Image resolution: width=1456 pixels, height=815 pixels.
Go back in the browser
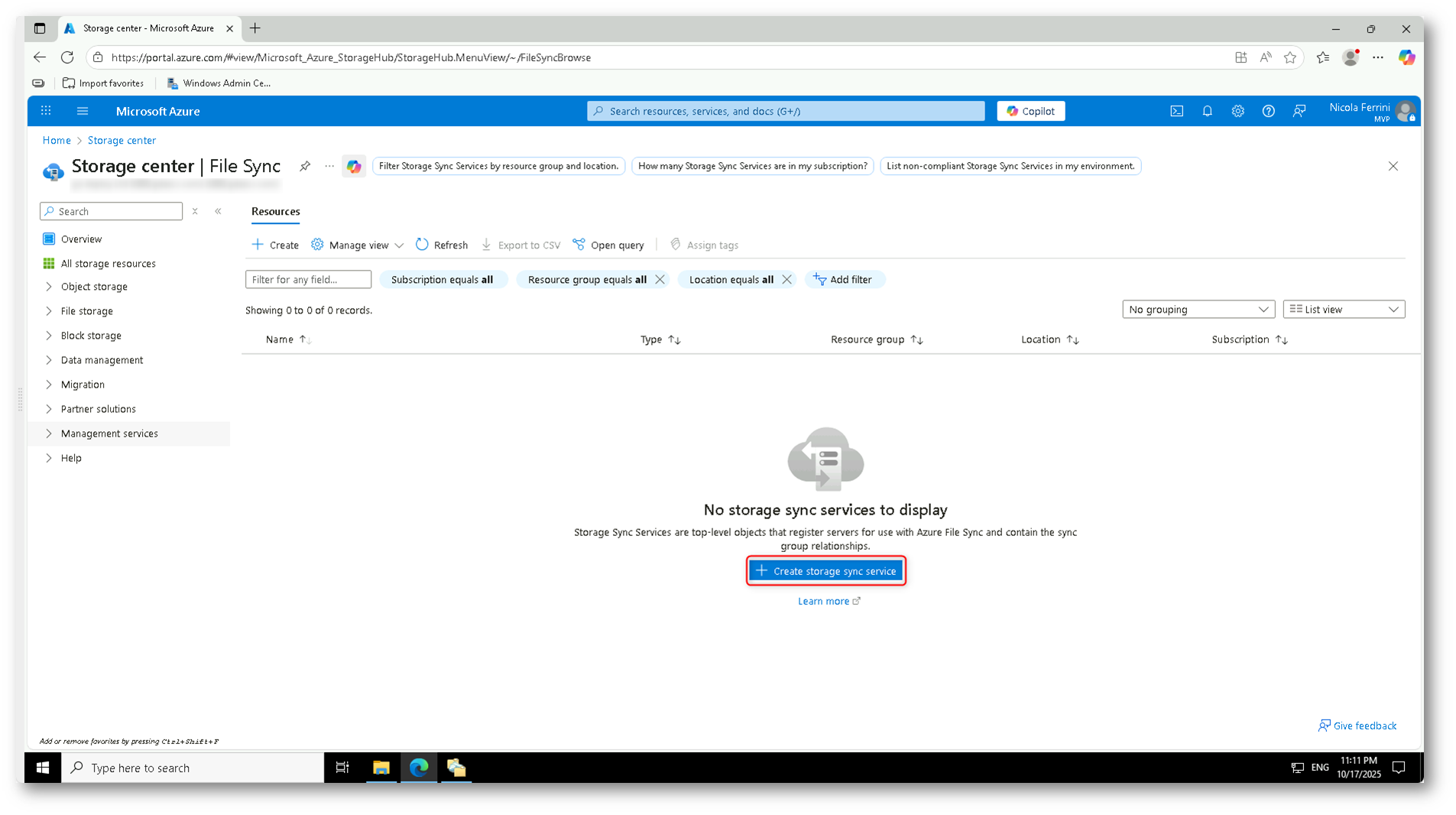coord(40,57)
